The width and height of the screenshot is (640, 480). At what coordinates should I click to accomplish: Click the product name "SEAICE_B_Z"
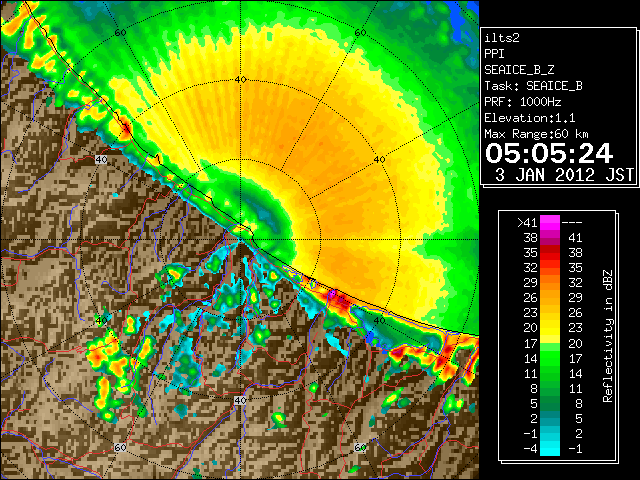[519, 70]
